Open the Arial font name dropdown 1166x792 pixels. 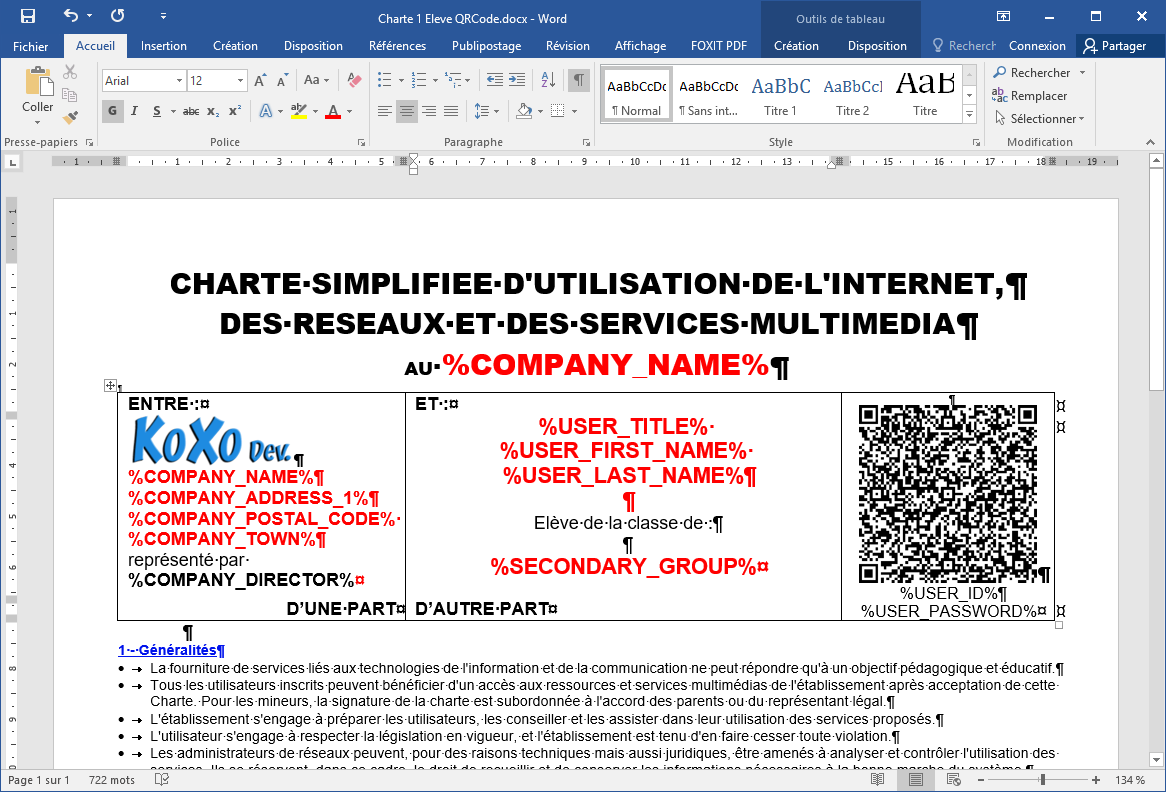tap(179, 80)
